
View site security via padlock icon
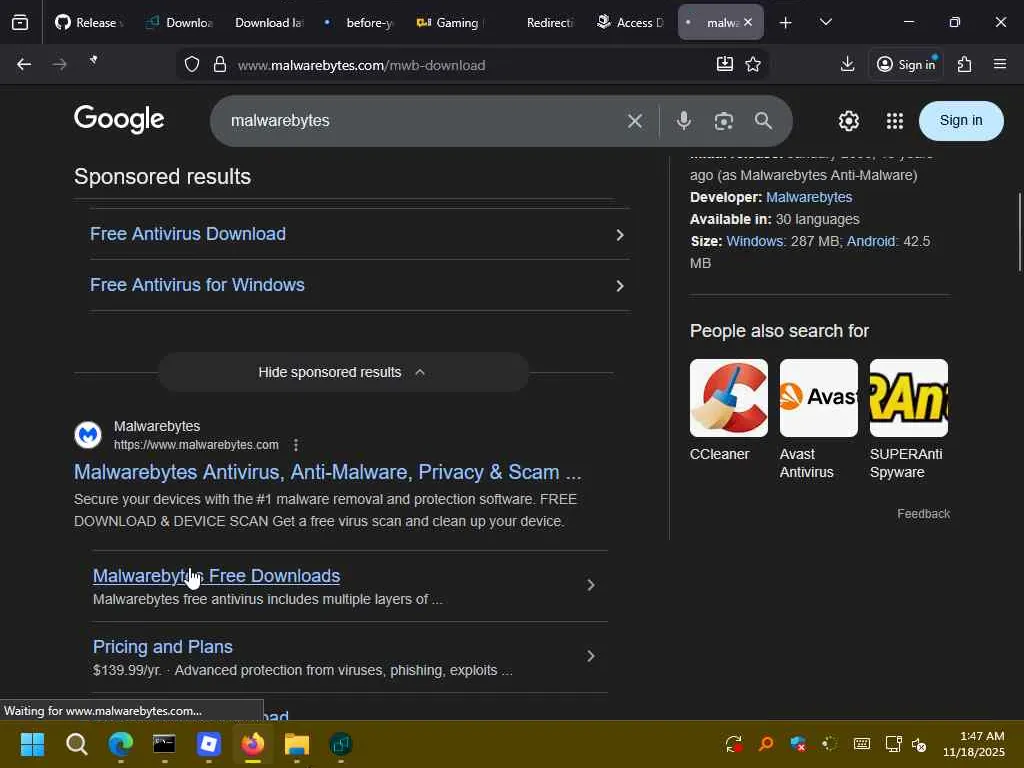[220, 65]
